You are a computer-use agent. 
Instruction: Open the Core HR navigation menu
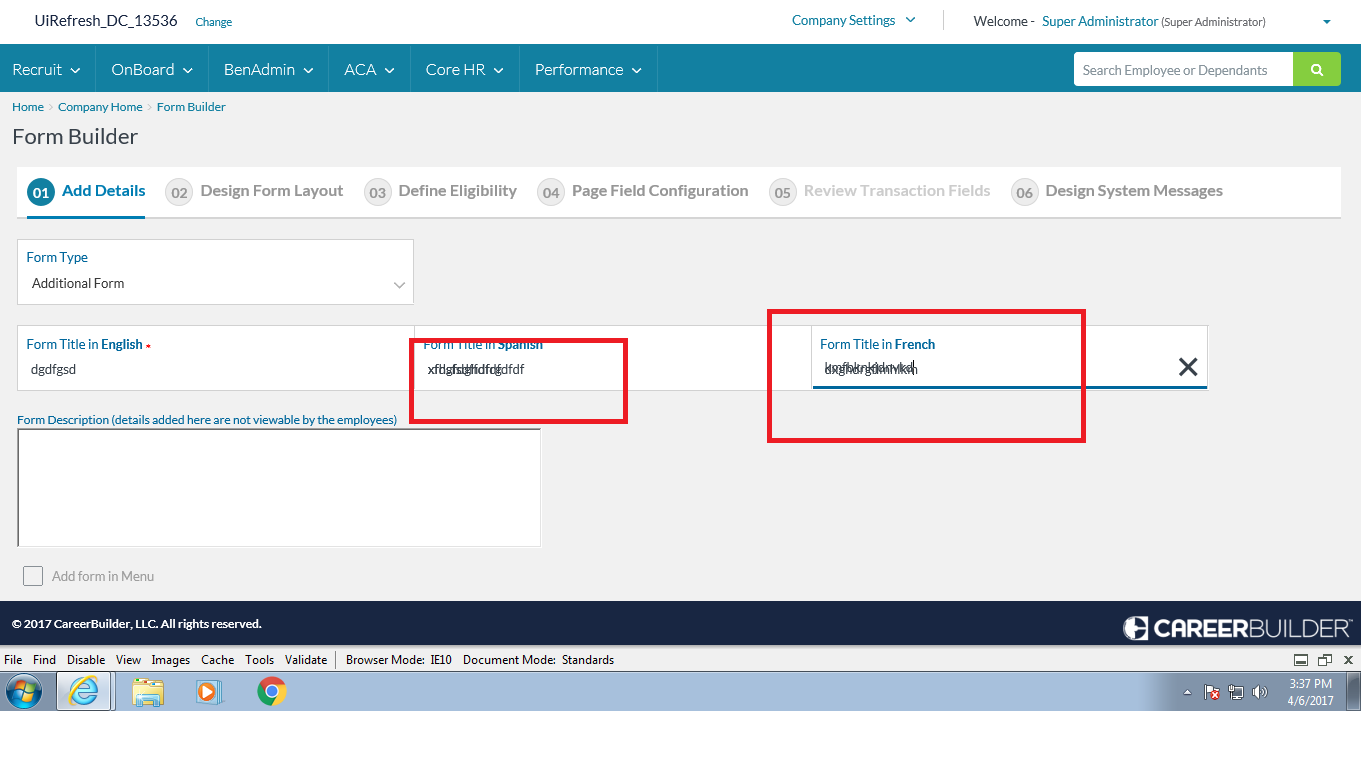tap(464, 70)
